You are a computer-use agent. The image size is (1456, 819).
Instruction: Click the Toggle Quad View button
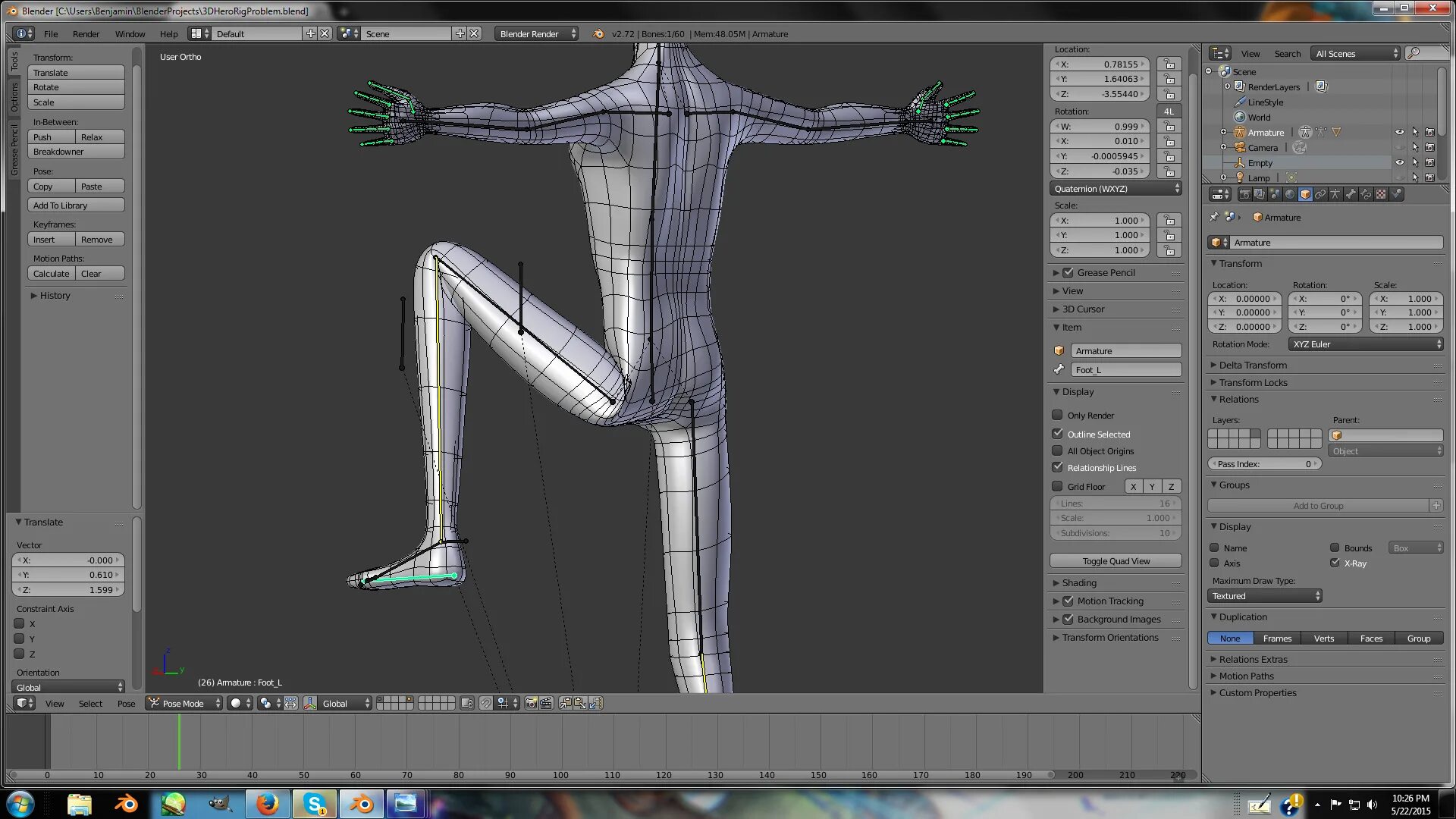pos(1116,561)
